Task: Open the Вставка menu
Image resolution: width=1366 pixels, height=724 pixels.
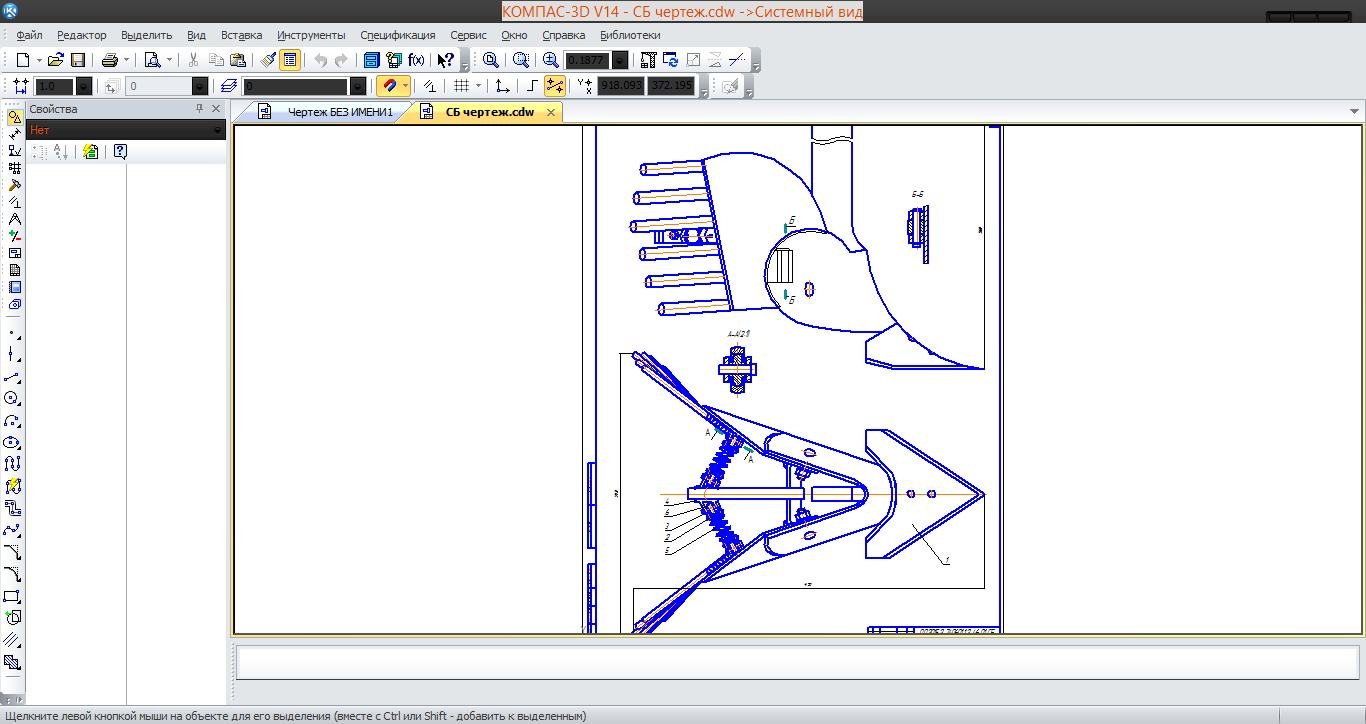Action: pos(242,35)
